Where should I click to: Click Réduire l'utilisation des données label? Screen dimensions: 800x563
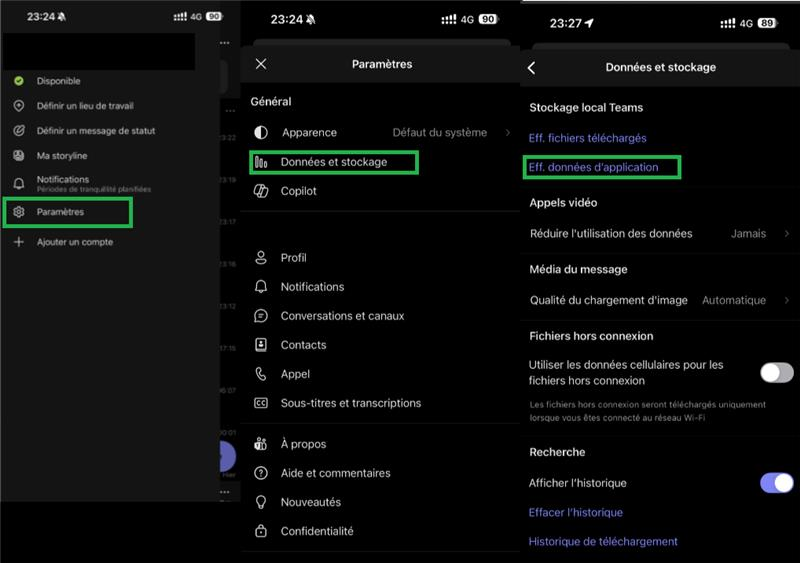click(611, 234)
